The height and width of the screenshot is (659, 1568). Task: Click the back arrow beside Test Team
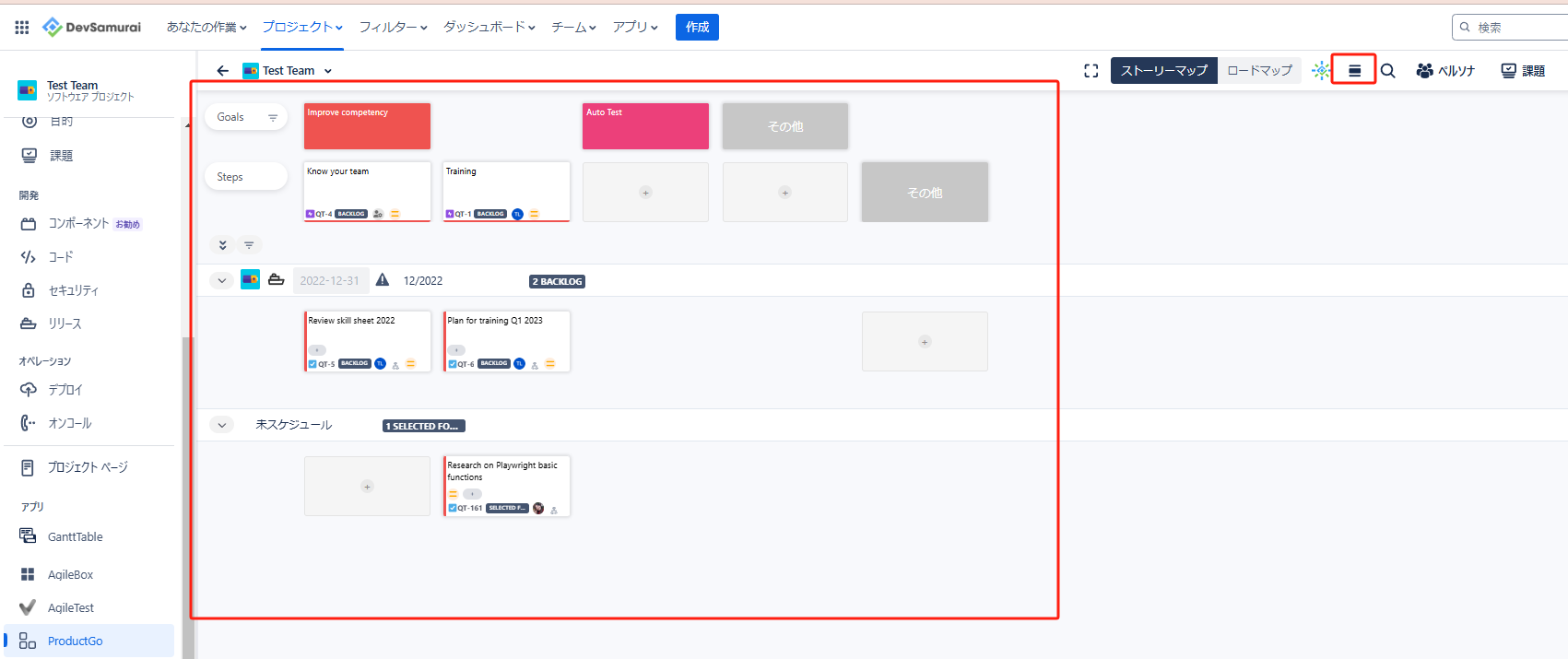click(222, 71)
